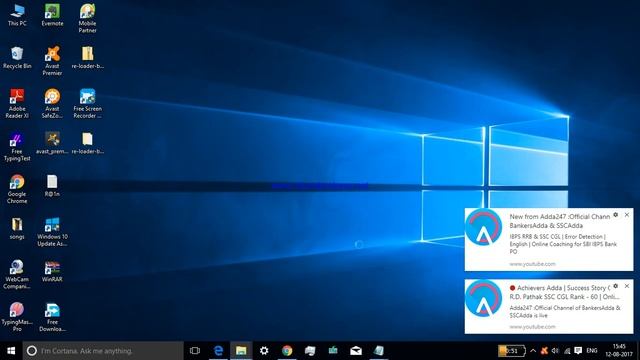Open Microsoft Edge from taskbar
The image size is (640, 360).
(x=218, y=351)
